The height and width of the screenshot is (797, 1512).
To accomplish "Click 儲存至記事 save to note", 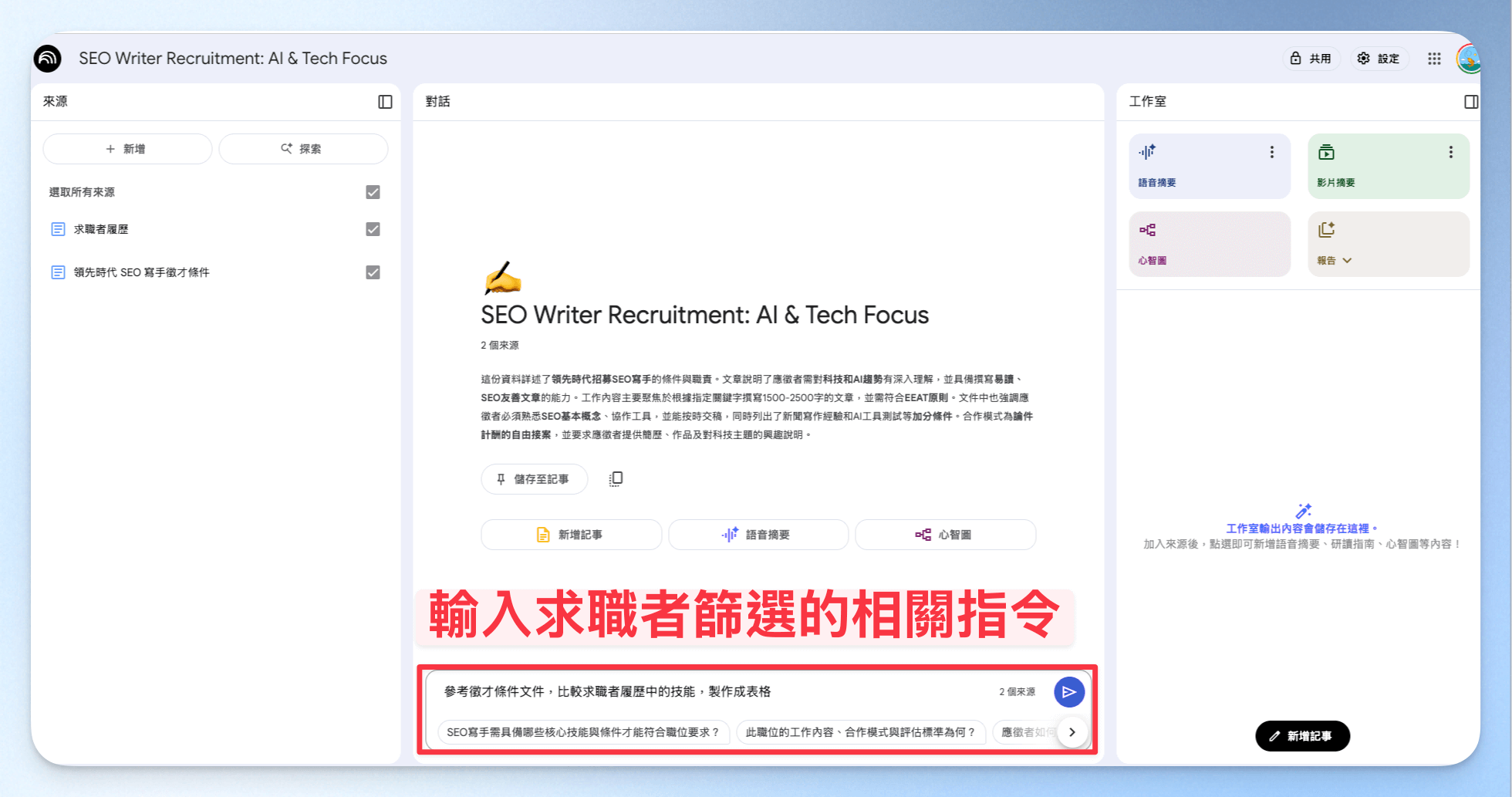I will [x=534, y=479].
